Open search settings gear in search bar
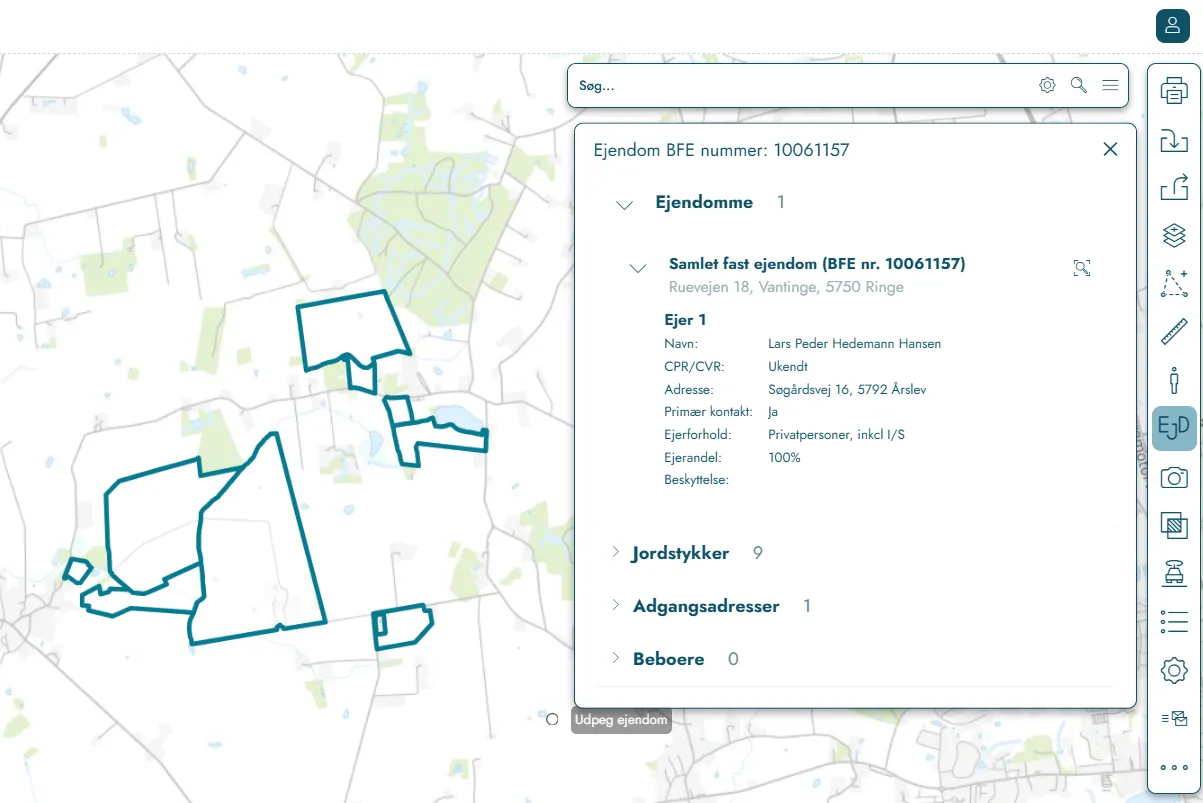Viewport: 1203px width, 803px height. point(1047,85)
